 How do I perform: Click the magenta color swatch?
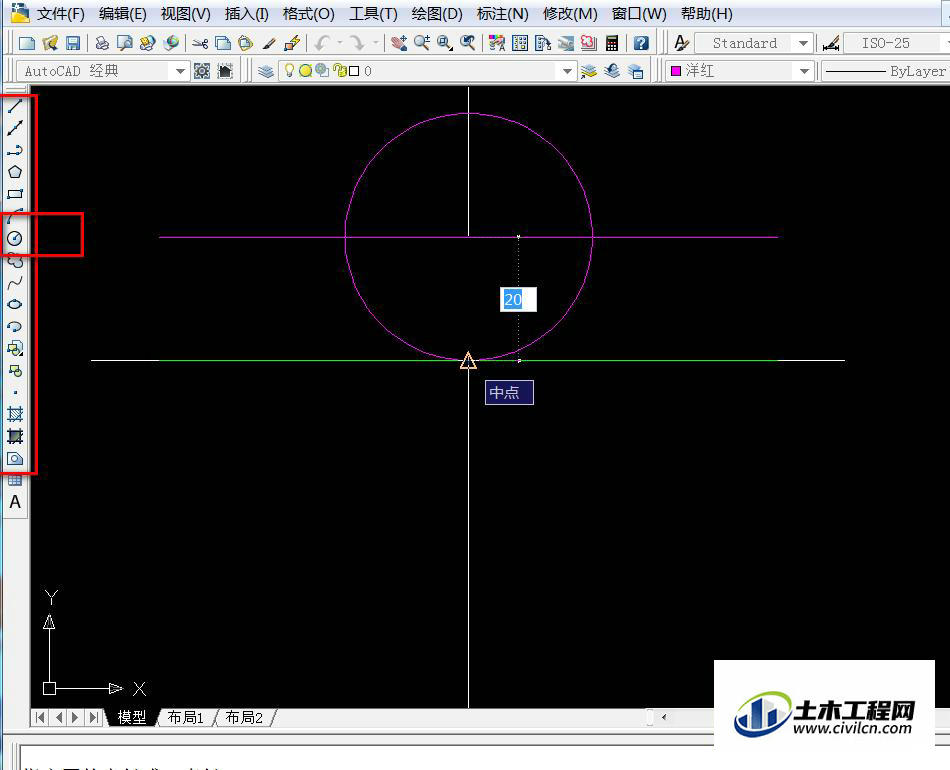676,71
